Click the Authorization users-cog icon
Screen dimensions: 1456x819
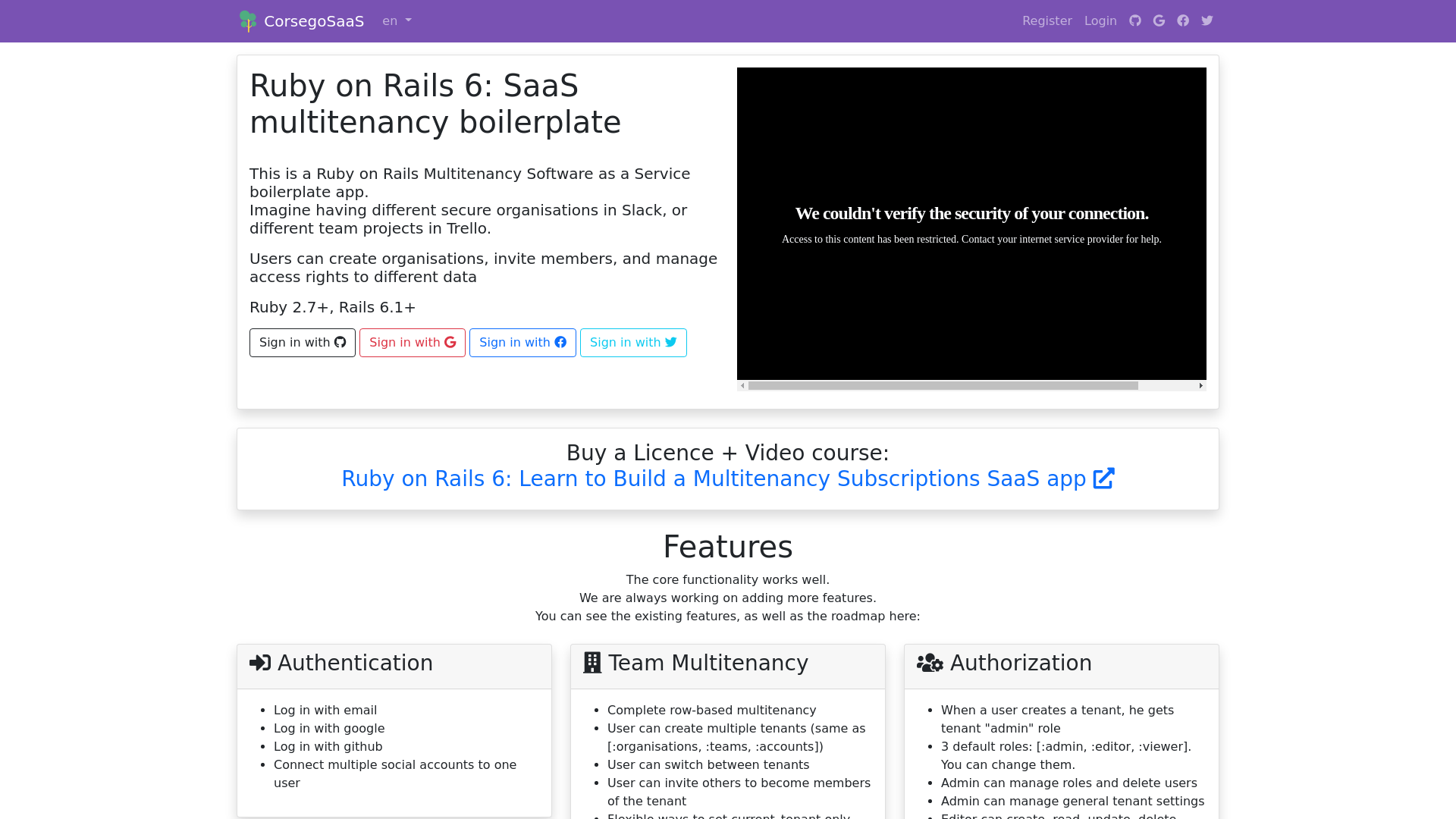click(x=930, y=663)
